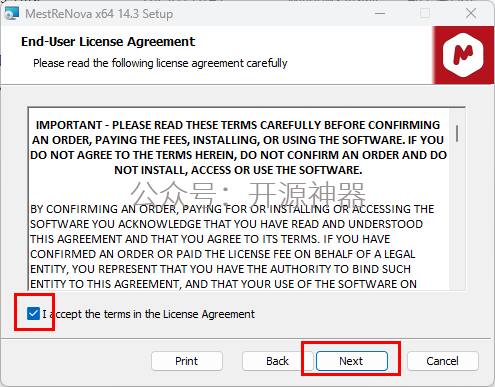The width and height of the screenshot is (495, 387).
Task: Click the line starting "IMPORTANT - PLEASE READ"
Action: 238,125
